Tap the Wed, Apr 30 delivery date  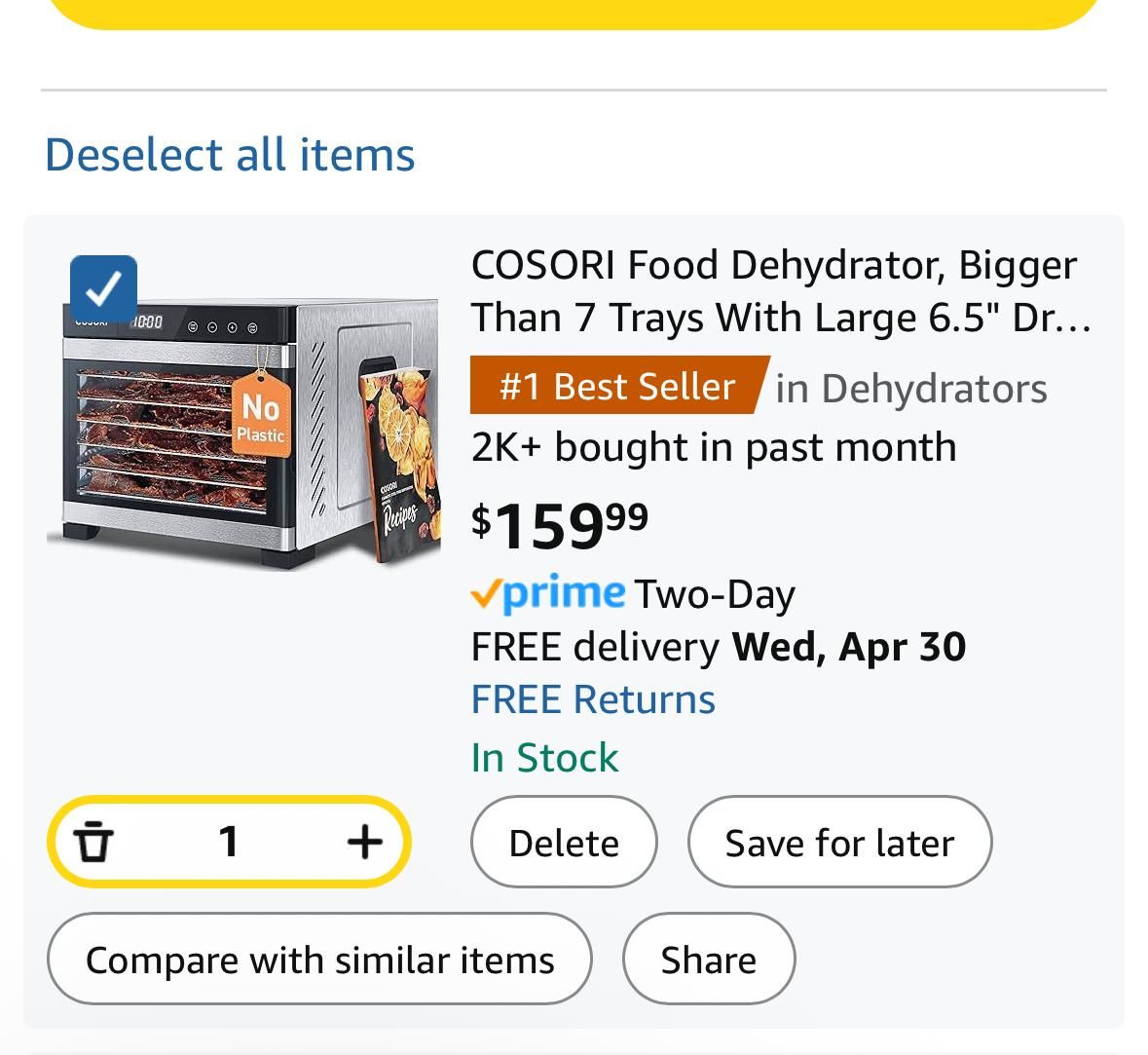pyautogui.click(x=849, y=647)
